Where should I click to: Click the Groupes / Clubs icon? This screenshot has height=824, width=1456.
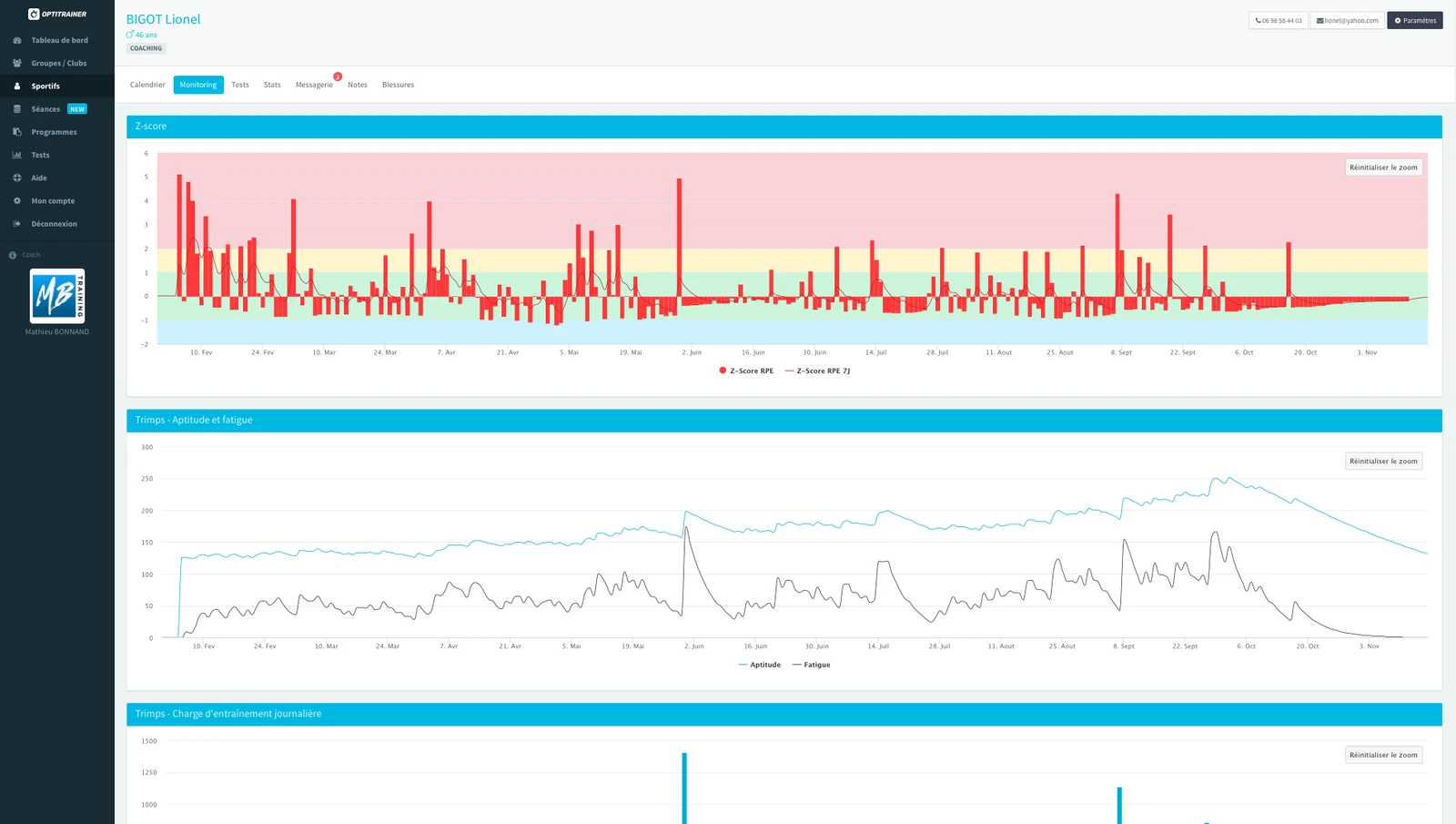17,63
